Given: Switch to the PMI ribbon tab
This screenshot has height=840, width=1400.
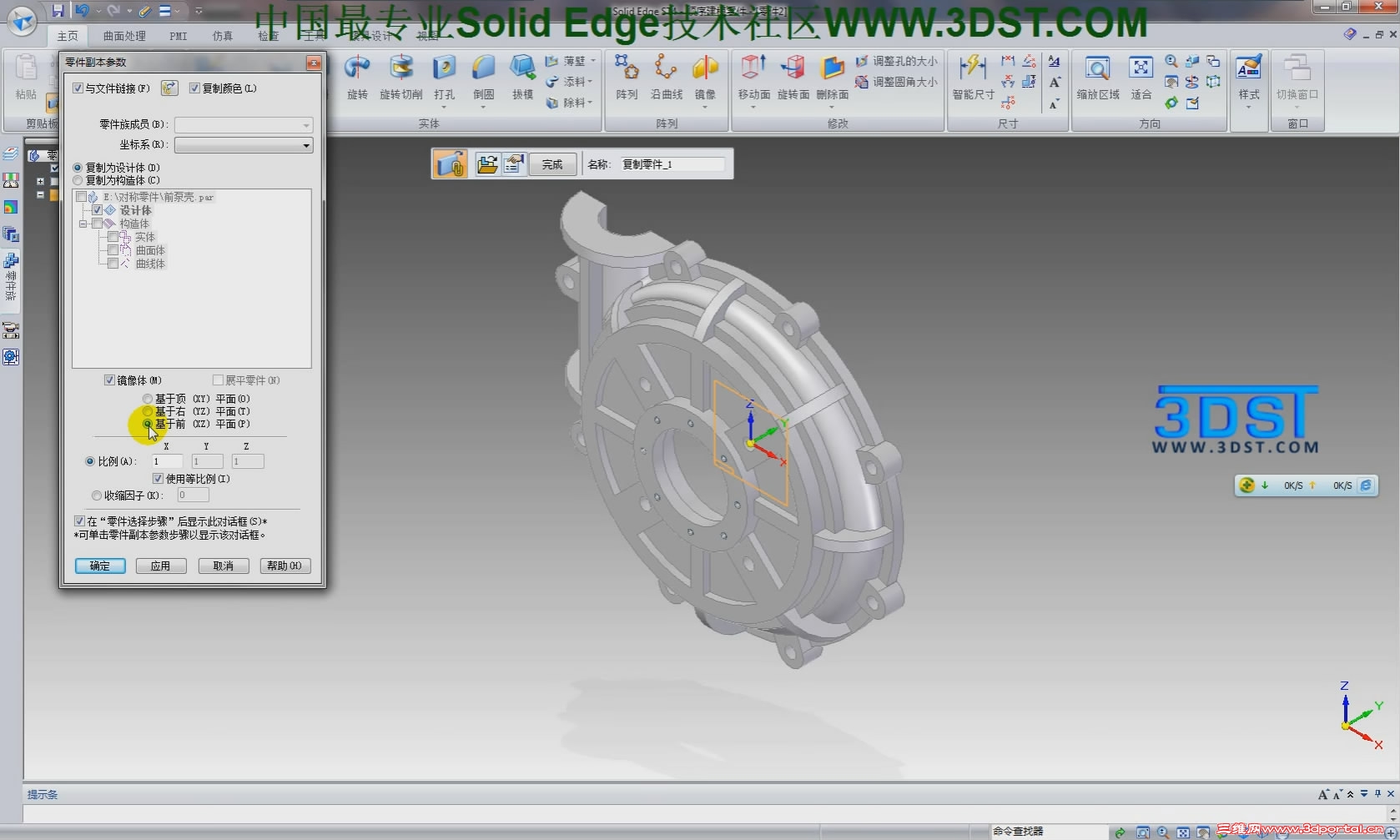Looking at the screenshot, I should [179, 36].
